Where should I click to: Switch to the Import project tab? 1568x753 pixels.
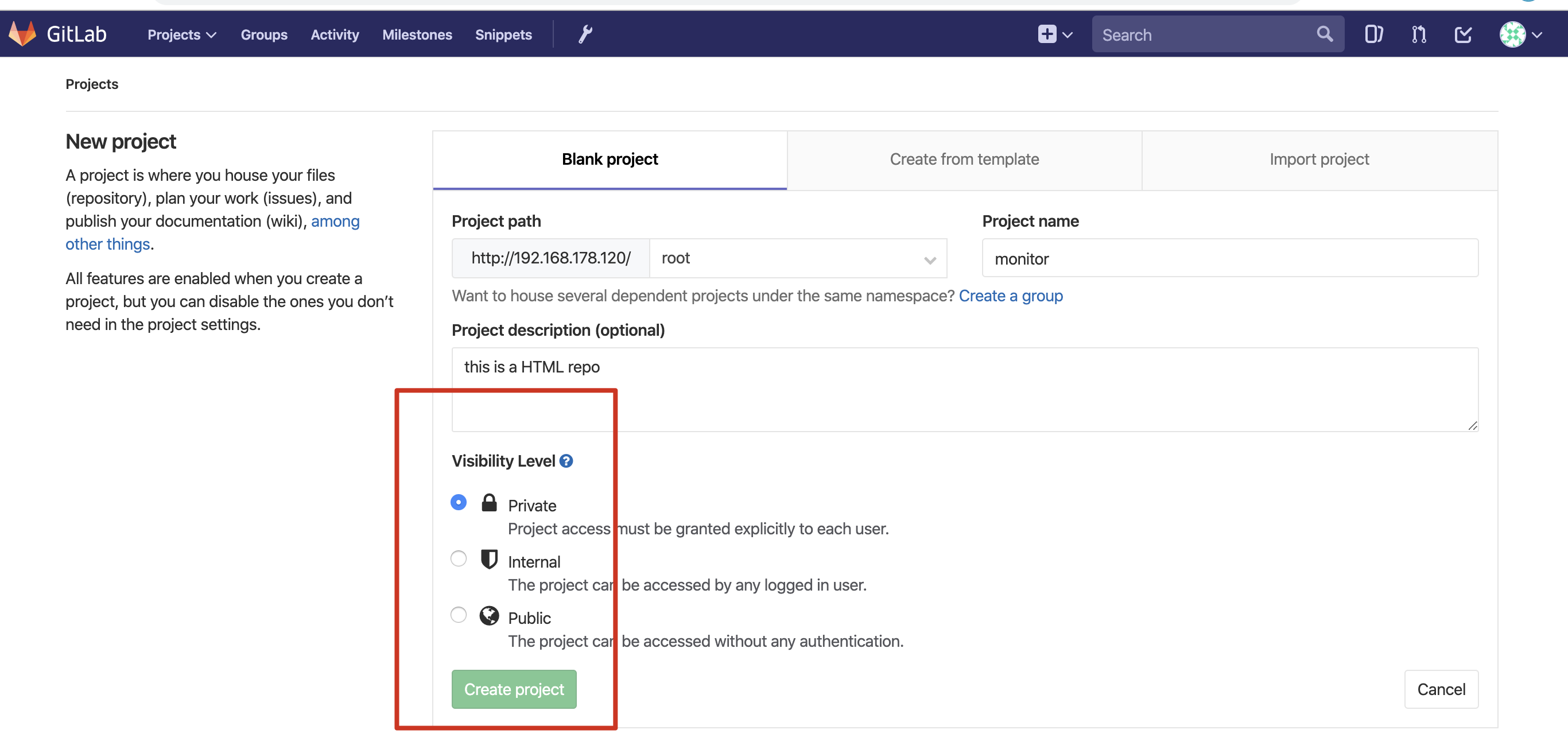1319,160
